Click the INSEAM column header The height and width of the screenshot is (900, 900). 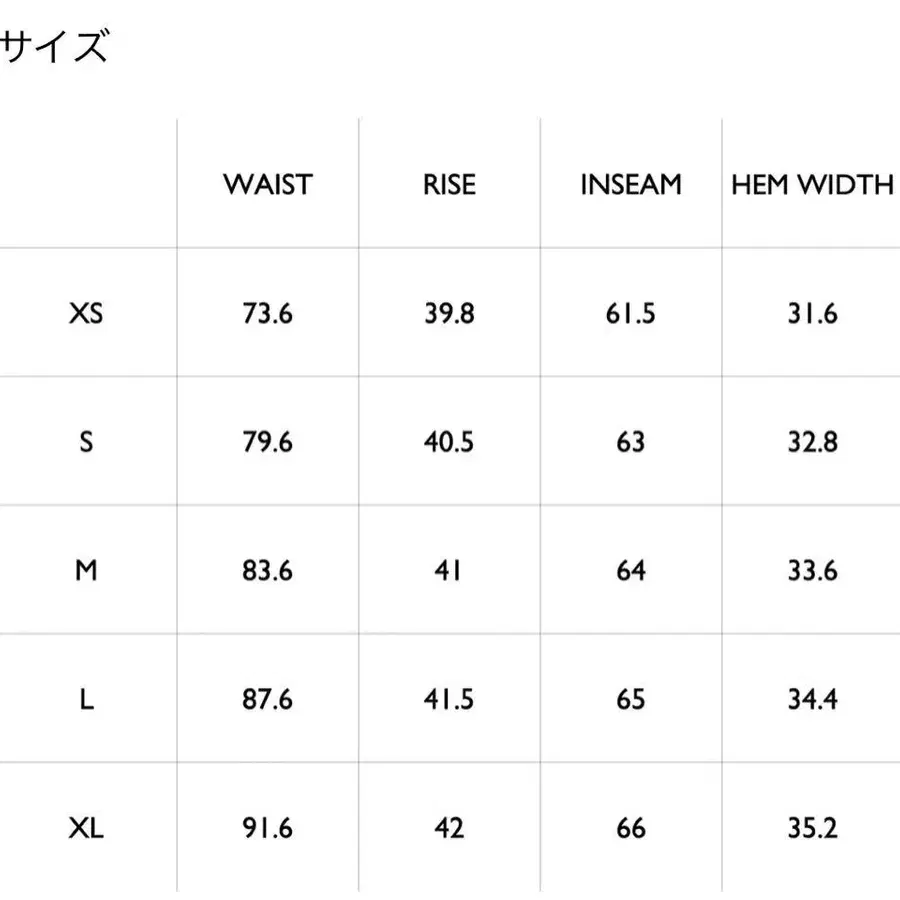tap(631, 185)
